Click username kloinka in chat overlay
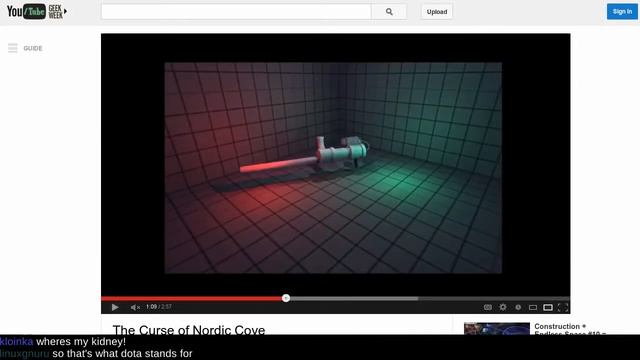The height and width of the screenshot is (360, 640). [x=16, y=341]
